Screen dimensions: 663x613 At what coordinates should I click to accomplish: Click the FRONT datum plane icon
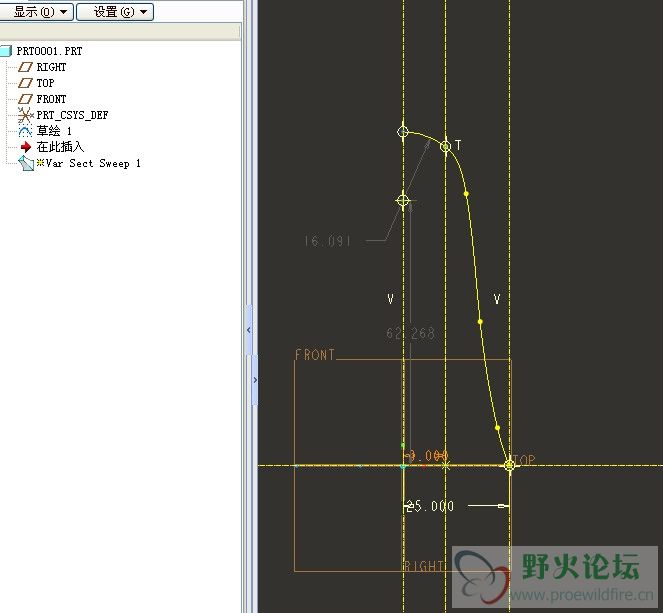(x=25, y=99)
